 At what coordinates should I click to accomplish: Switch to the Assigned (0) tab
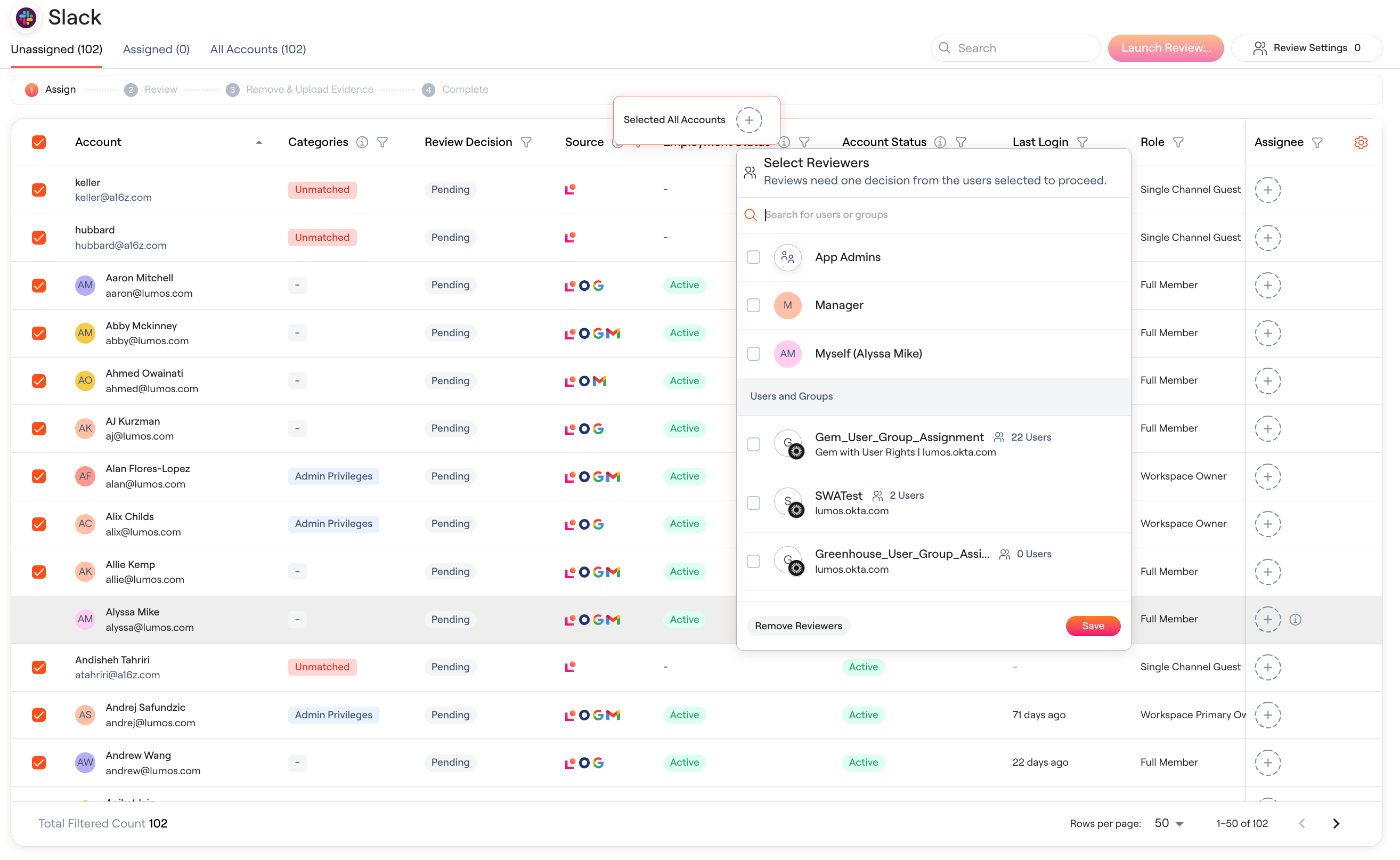[157, 50]
